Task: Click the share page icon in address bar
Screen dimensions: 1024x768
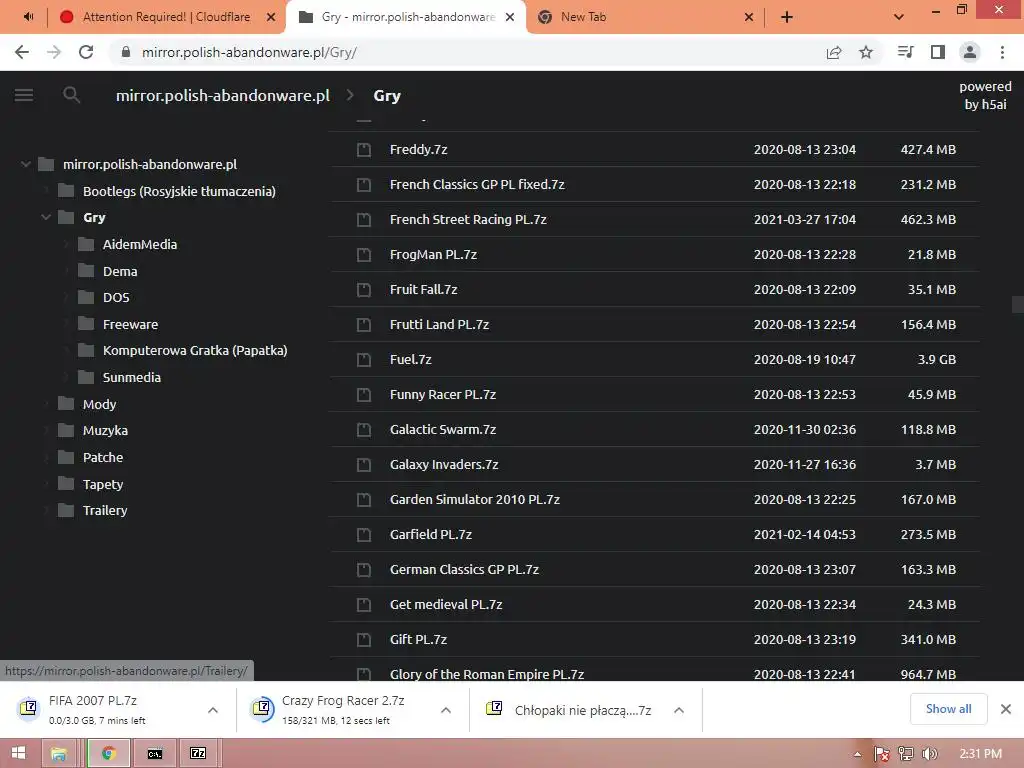Action: (834, 52)
